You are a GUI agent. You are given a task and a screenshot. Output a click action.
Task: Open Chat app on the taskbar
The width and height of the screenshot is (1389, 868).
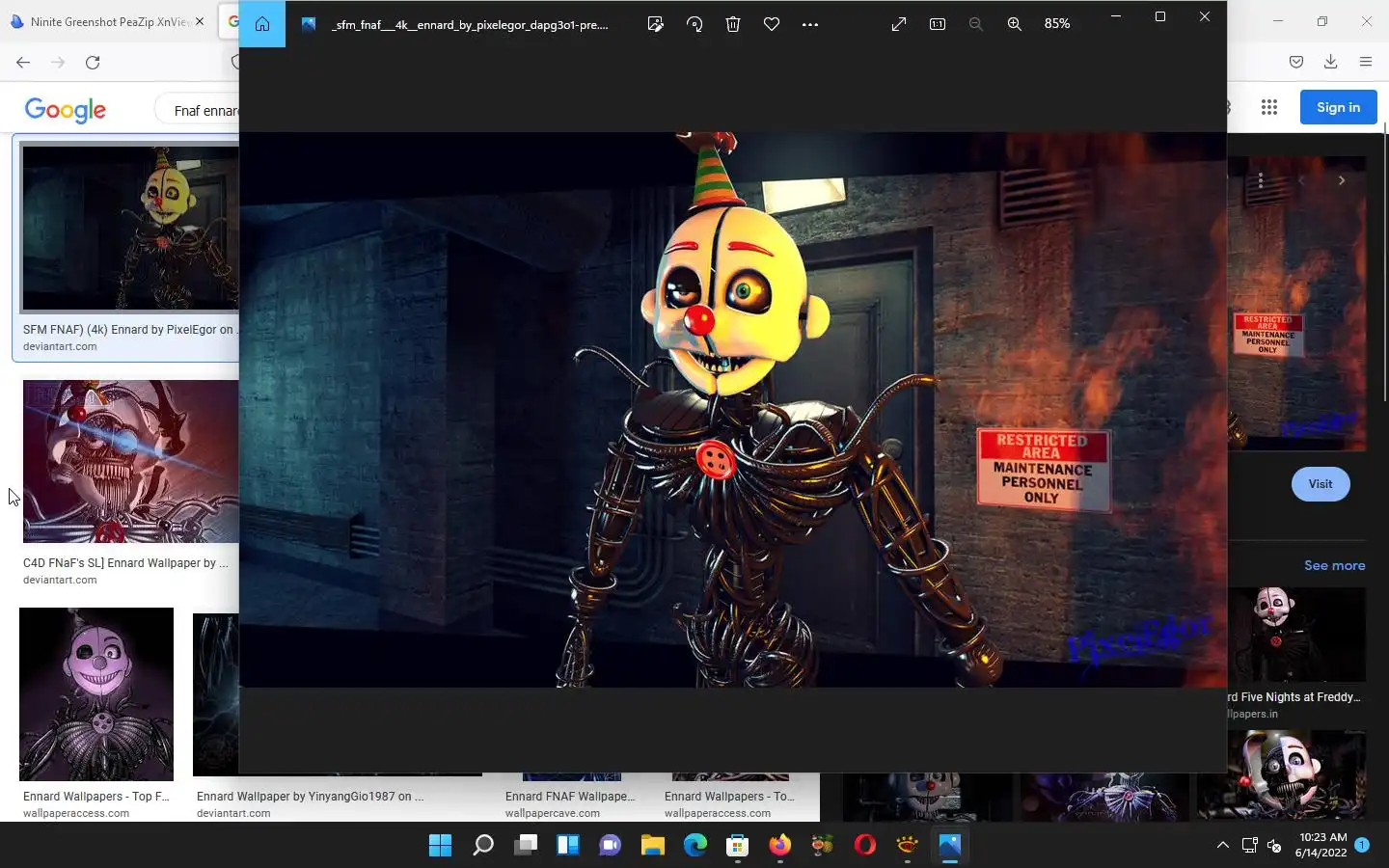click(x=611, y=846)
